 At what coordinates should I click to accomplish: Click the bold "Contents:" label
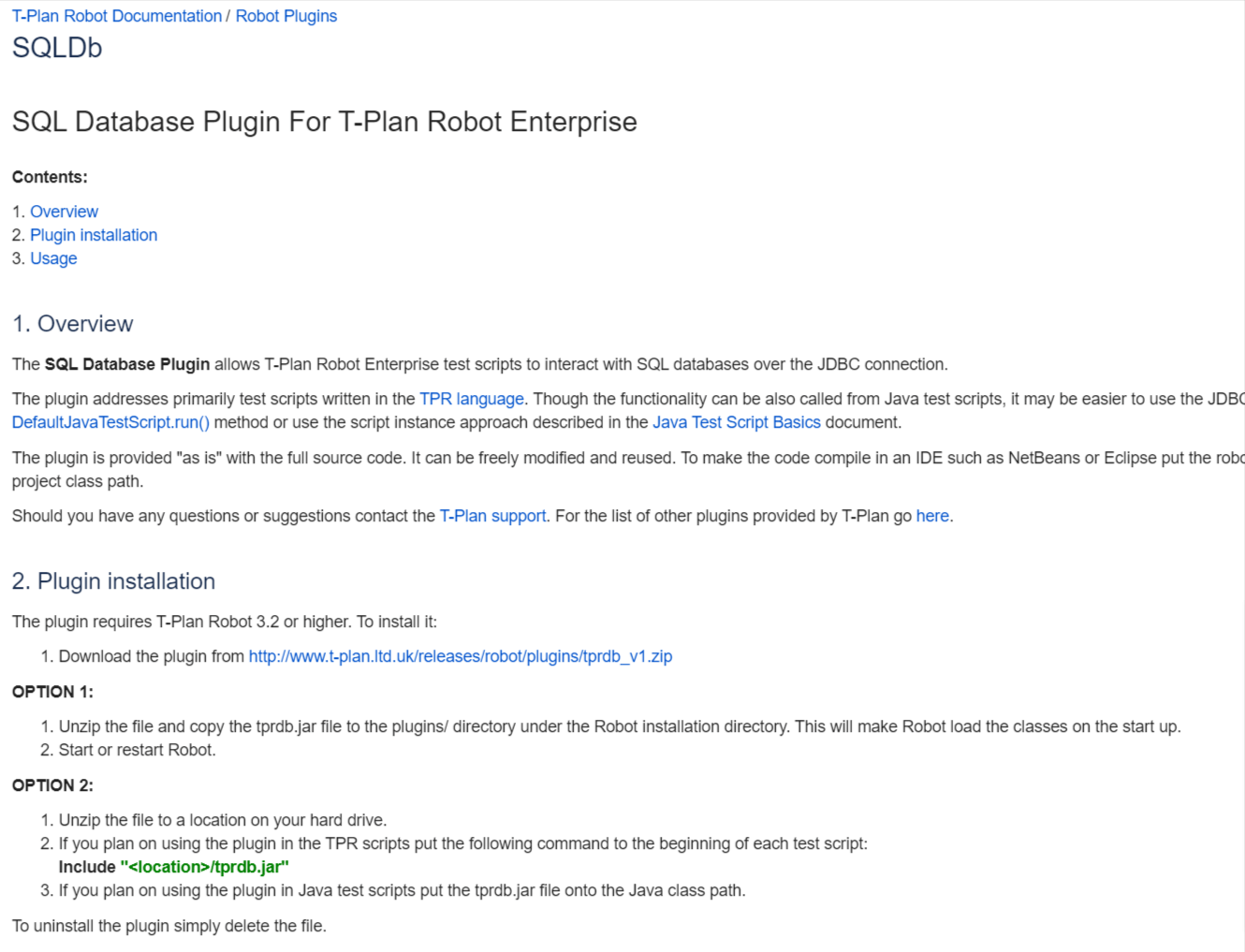(50, 177)
